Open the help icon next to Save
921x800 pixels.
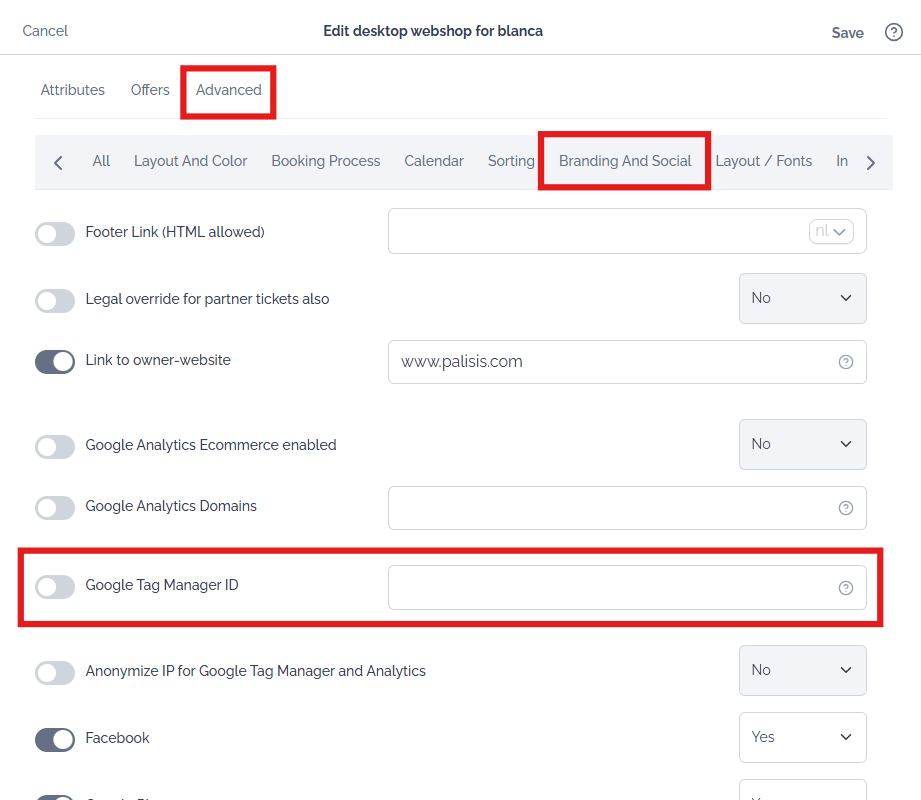pos(893,32)
